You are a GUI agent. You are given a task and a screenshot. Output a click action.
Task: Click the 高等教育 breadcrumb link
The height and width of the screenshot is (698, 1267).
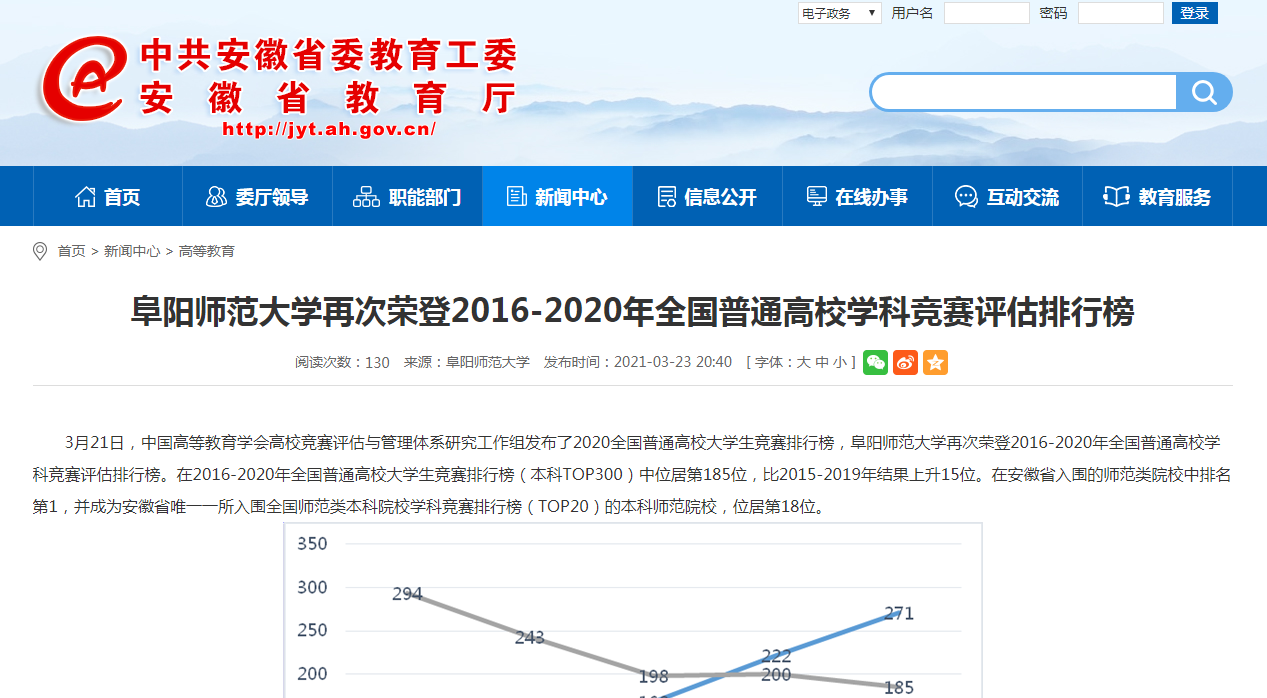(207, 251)
